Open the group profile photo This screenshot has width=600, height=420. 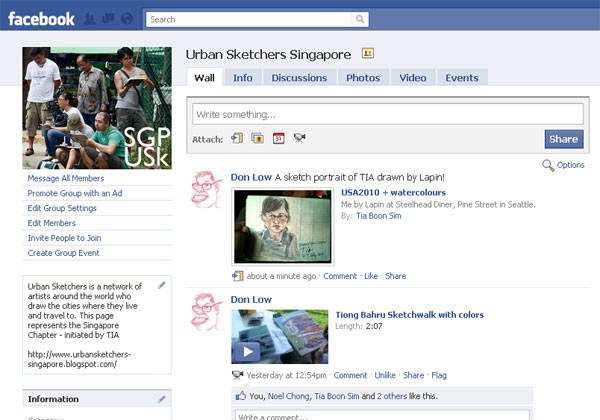pyautogui.click(x=97, y=108)
